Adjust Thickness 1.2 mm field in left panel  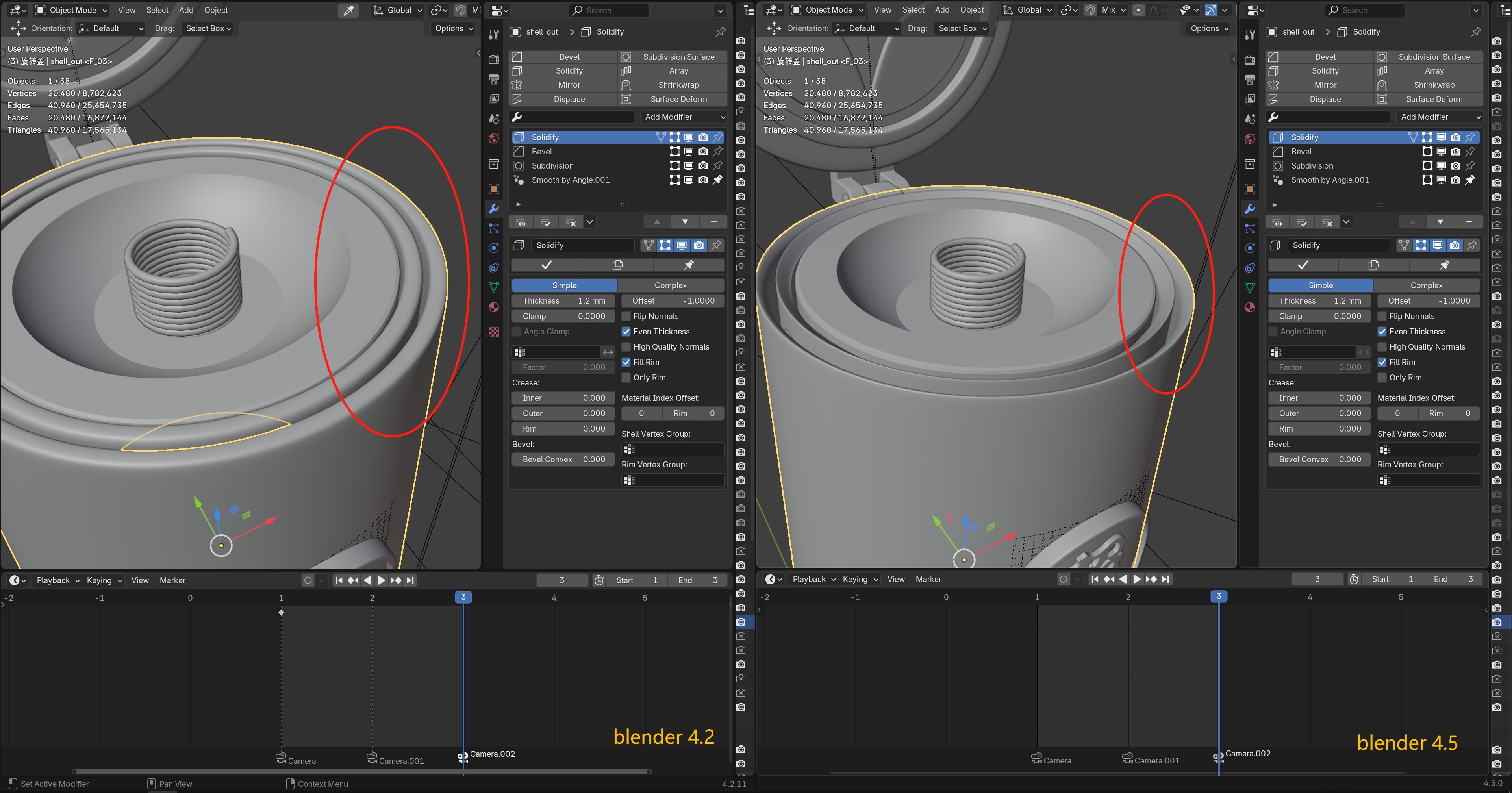(x=563, y=300)
